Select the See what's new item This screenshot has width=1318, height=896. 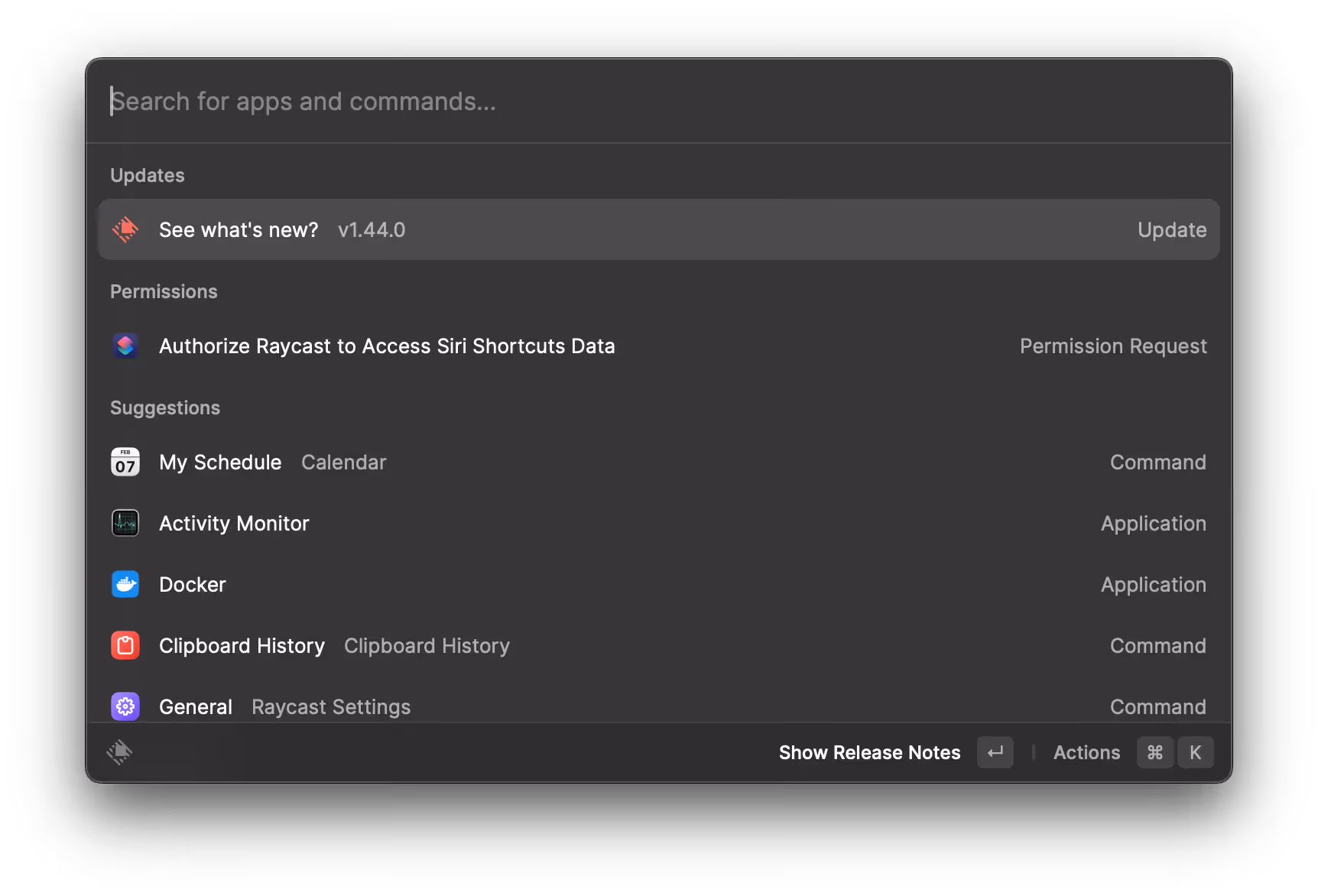(239, 229)
